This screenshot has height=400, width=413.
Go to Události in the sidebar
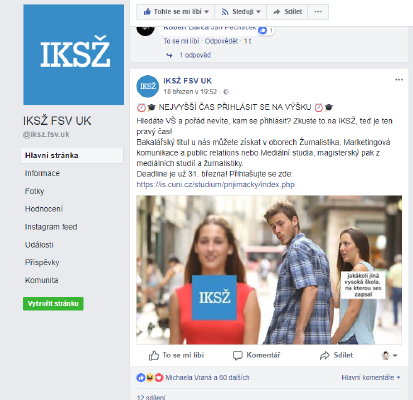click(39, 245)
